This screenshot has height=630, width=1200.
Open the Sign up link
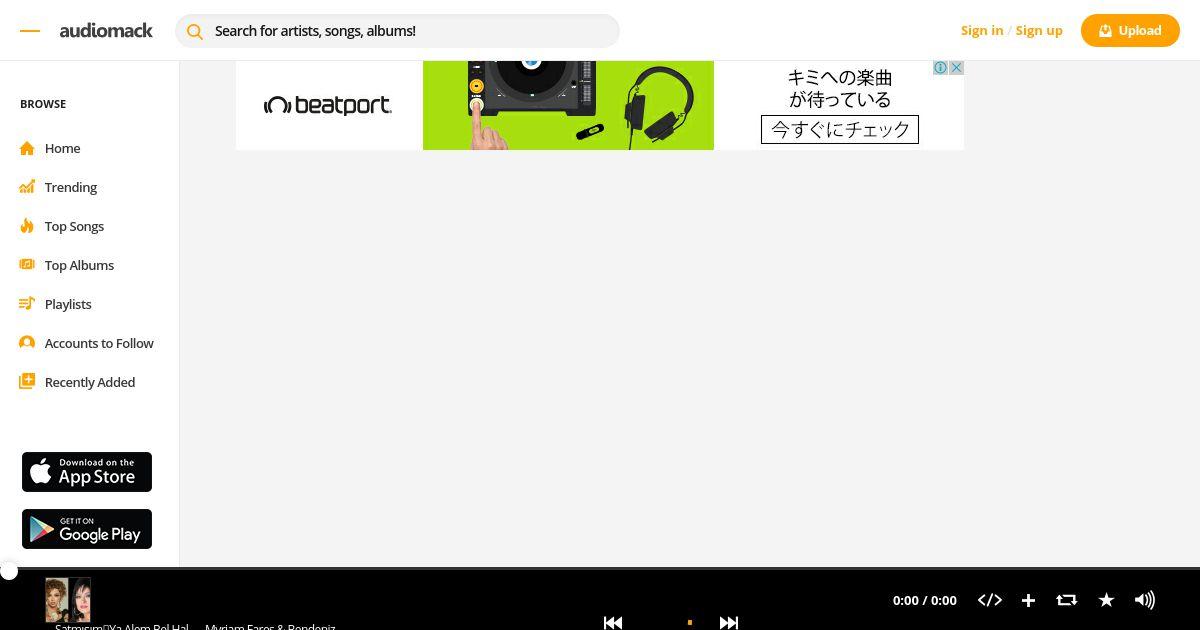(1039, 30)
